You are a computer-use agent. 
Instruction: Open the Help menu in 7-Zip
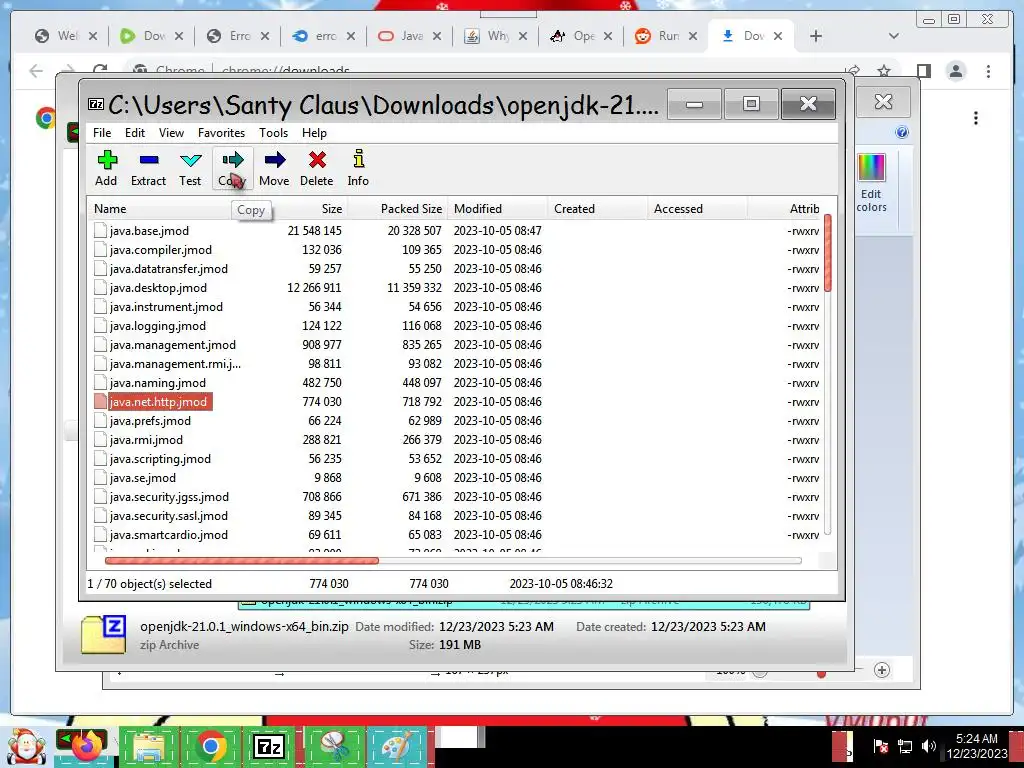click(314, 133)
